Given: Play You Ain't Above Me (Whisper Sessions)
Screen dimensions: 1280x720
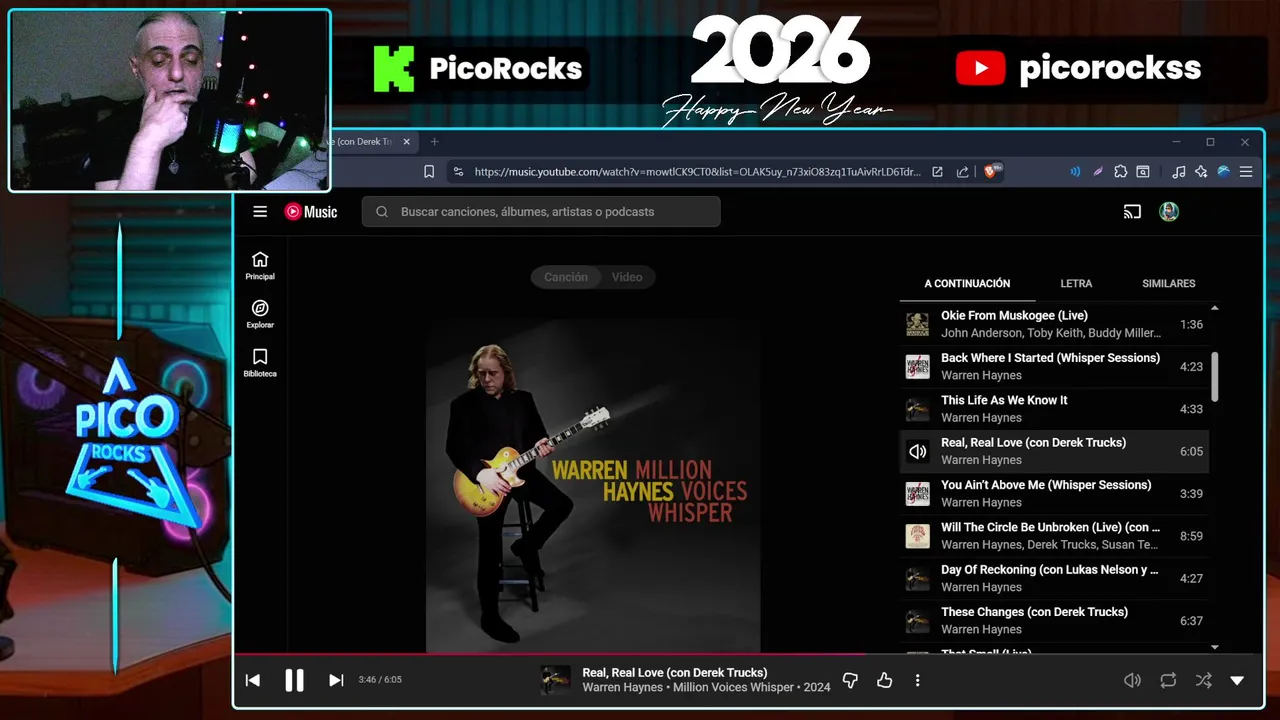Looking at the screenshot, I should point(1054,493).
